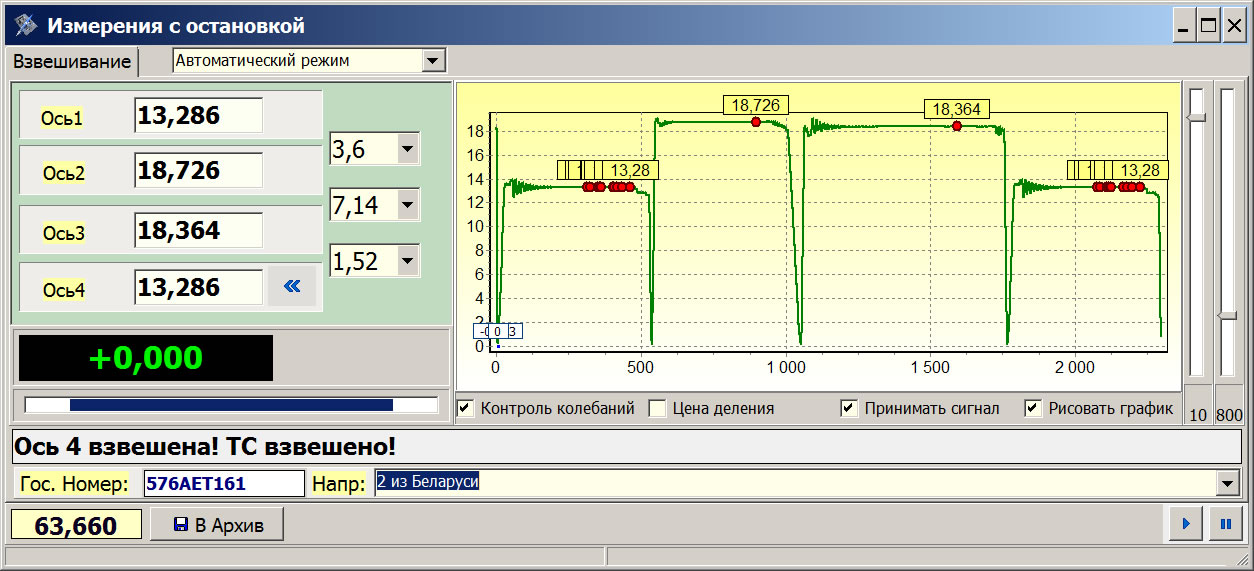The width and height of the screenshot is (1254, 571).
Task: Click the vertical slider labeled 10
Action: pos(1196,118)
